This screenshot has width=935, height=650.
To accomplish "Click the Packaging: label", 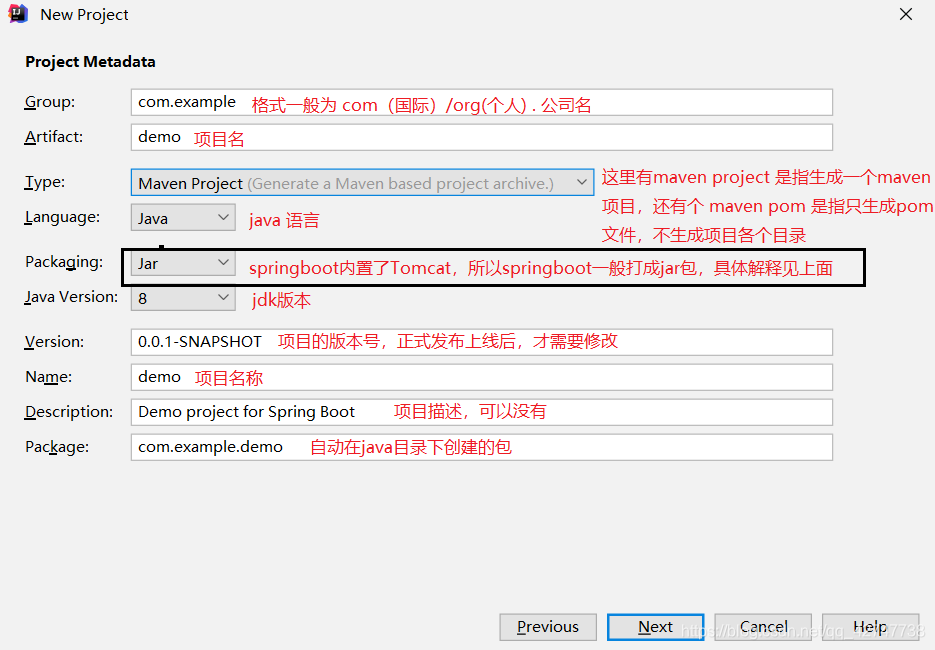I will coord(64,262).
